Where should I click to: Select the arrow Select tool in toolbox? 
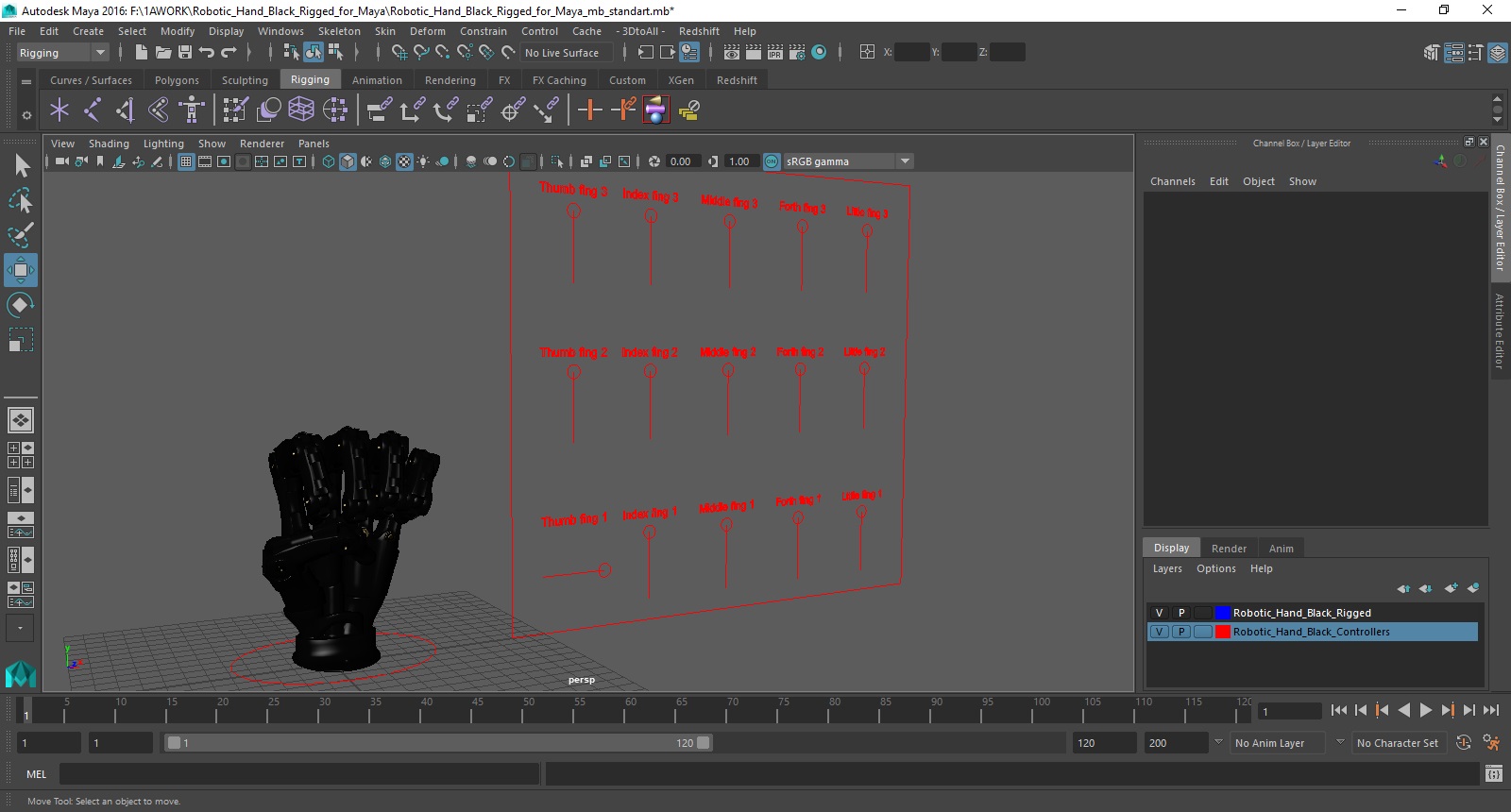pos(21,166)
